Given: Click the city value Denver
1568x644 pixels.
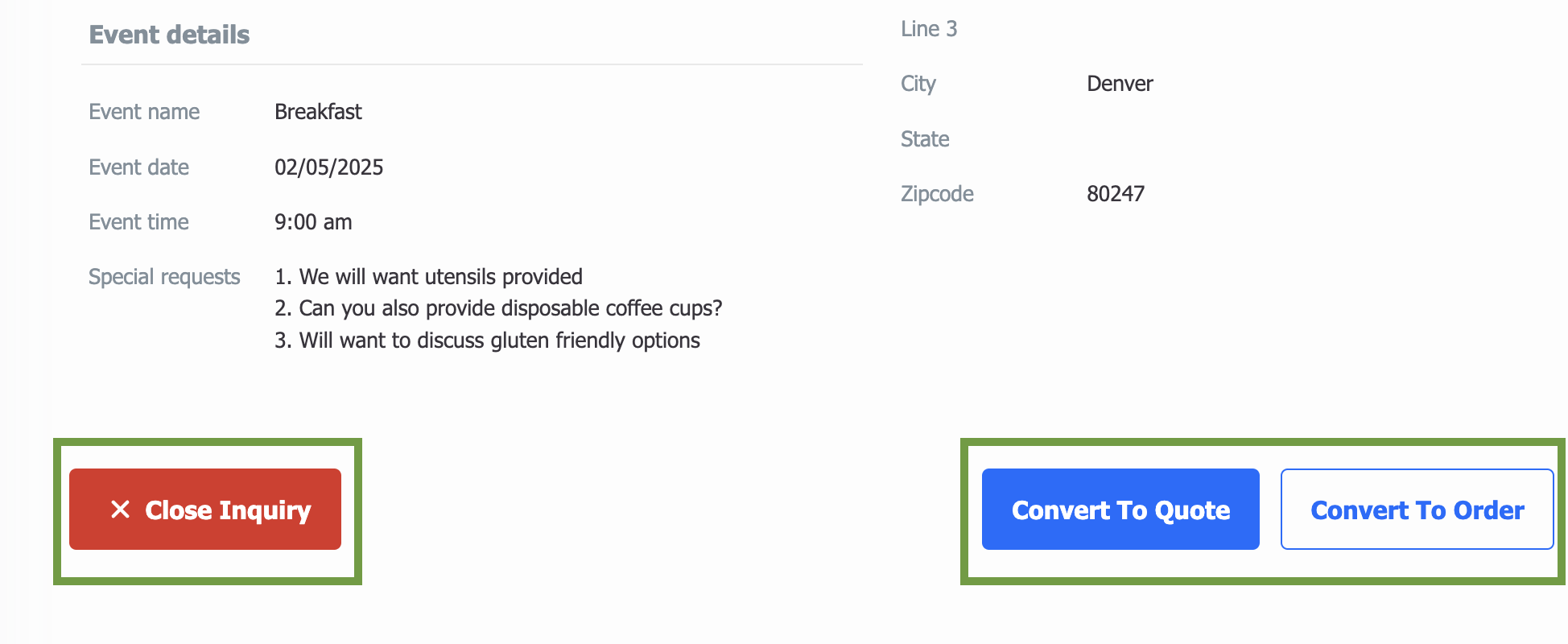Looking at the screenshot, I should tap(1120, 84).
